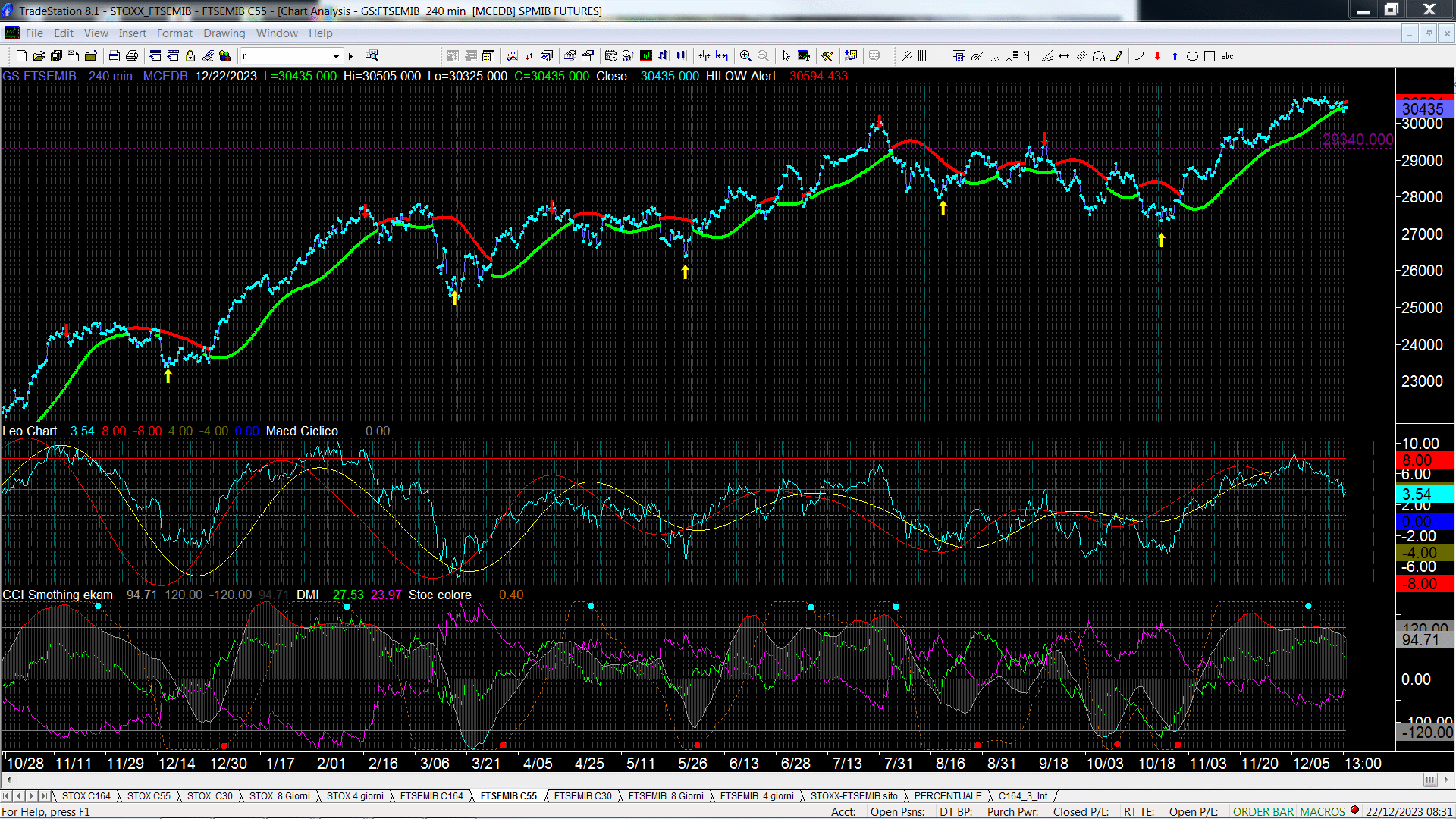1456x819 pixels.
Task: Jump to the last workspace tab arrow
Action: pyautogui.click(x=45, y=796)
